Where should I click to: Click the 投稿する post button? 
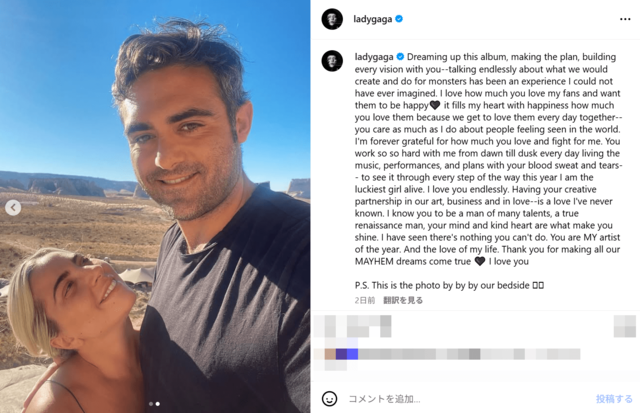click(614, 399)
